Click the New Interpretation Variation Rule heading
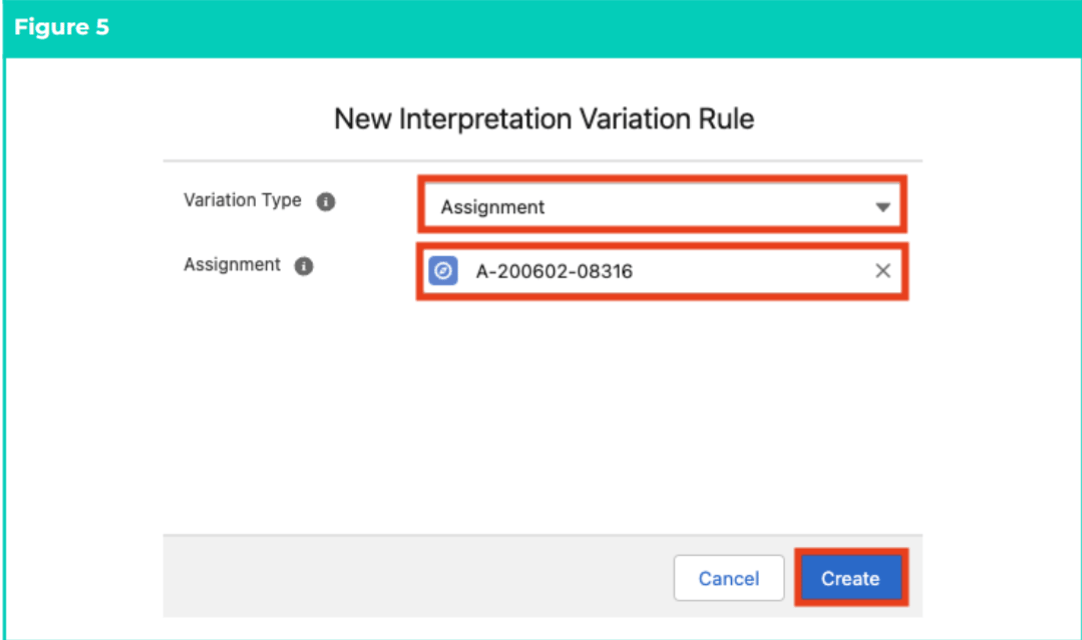This screenshot has width=1082, height=640. tap(544, 119)
